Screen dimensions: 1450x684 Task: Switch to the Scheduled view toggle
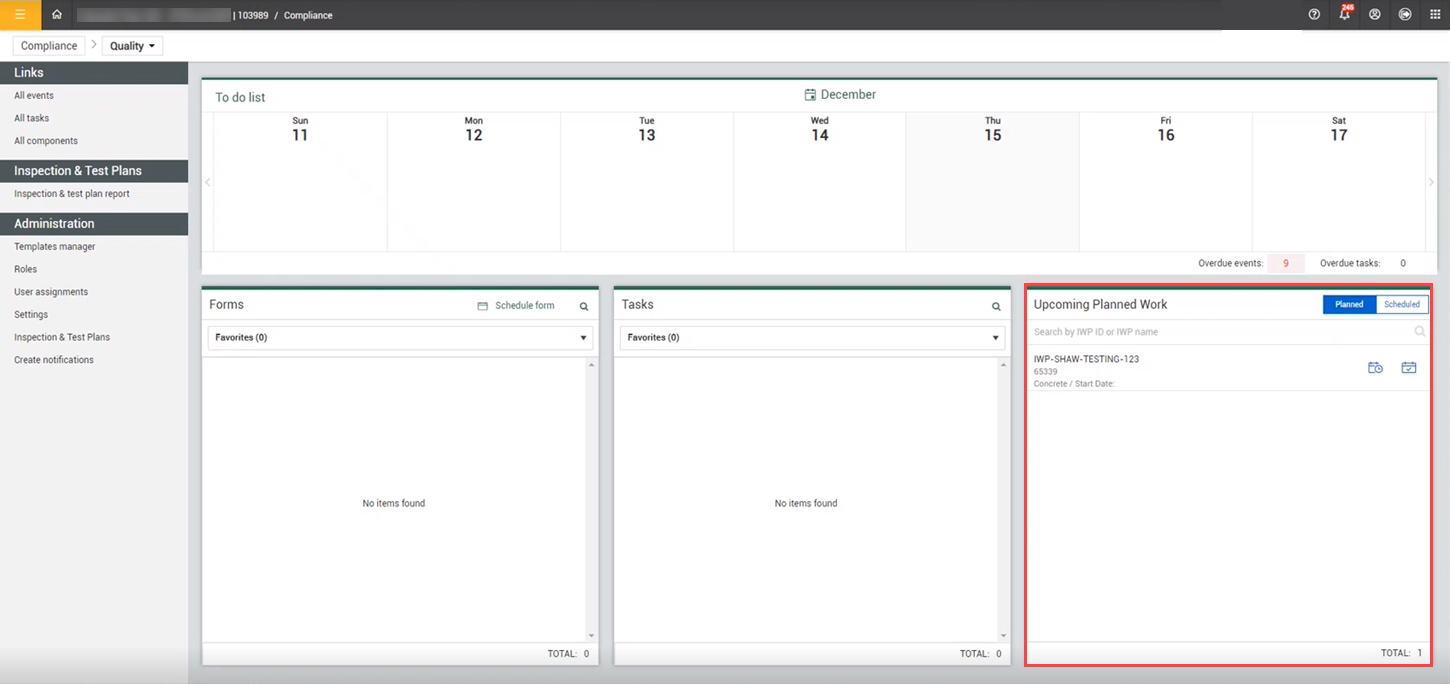(1401, 304)
